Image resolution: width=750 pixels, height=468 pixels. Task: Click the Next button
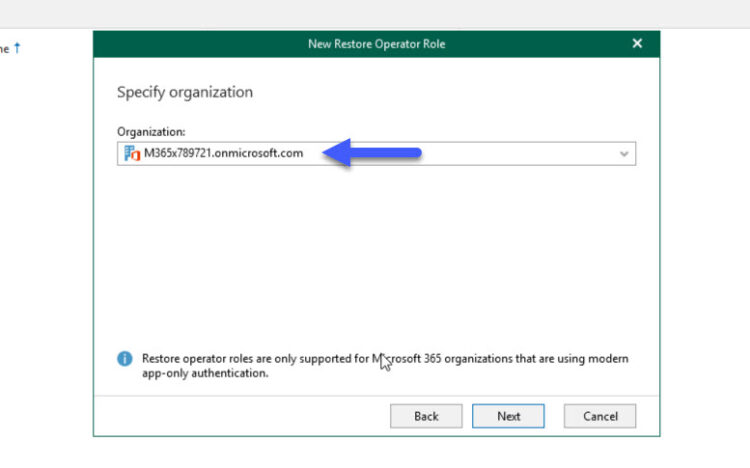point(508,416)
